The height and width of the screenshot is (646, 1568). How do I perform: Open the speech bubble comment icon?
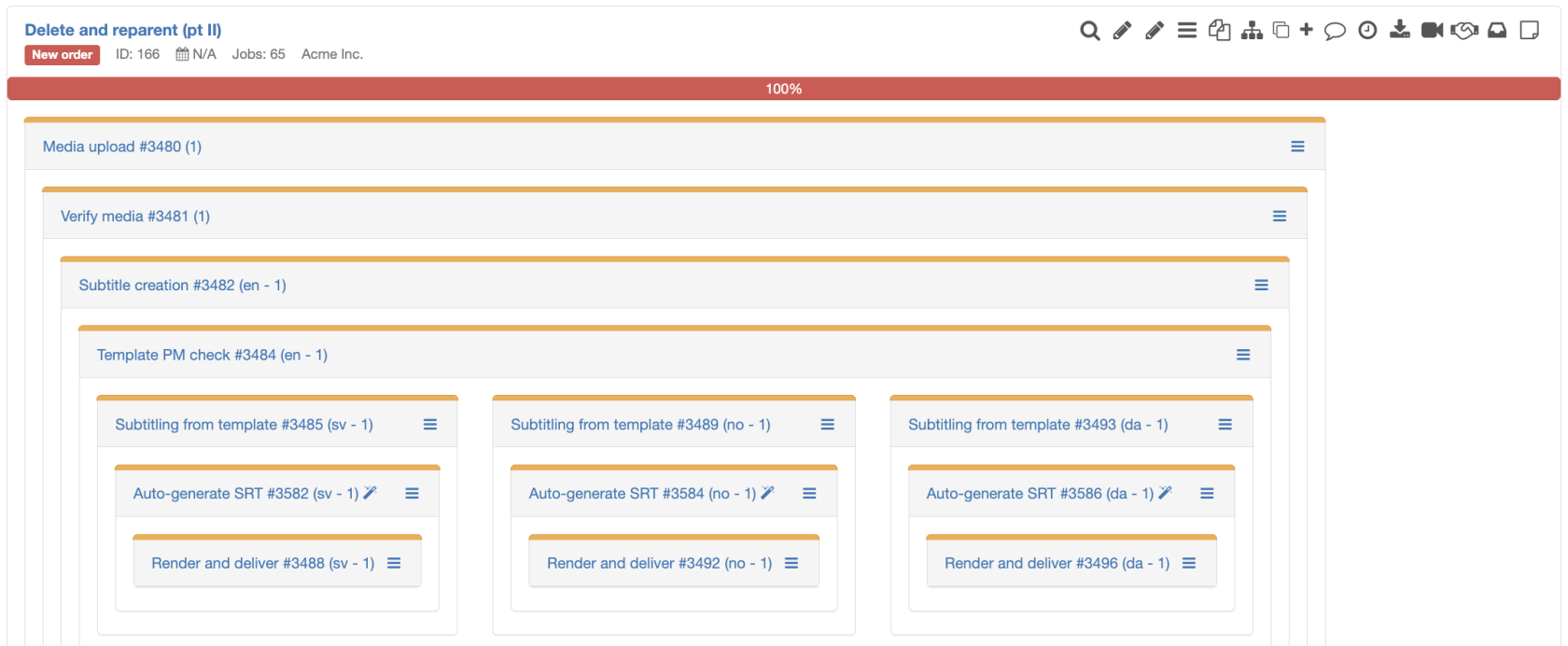point(1336,31)
